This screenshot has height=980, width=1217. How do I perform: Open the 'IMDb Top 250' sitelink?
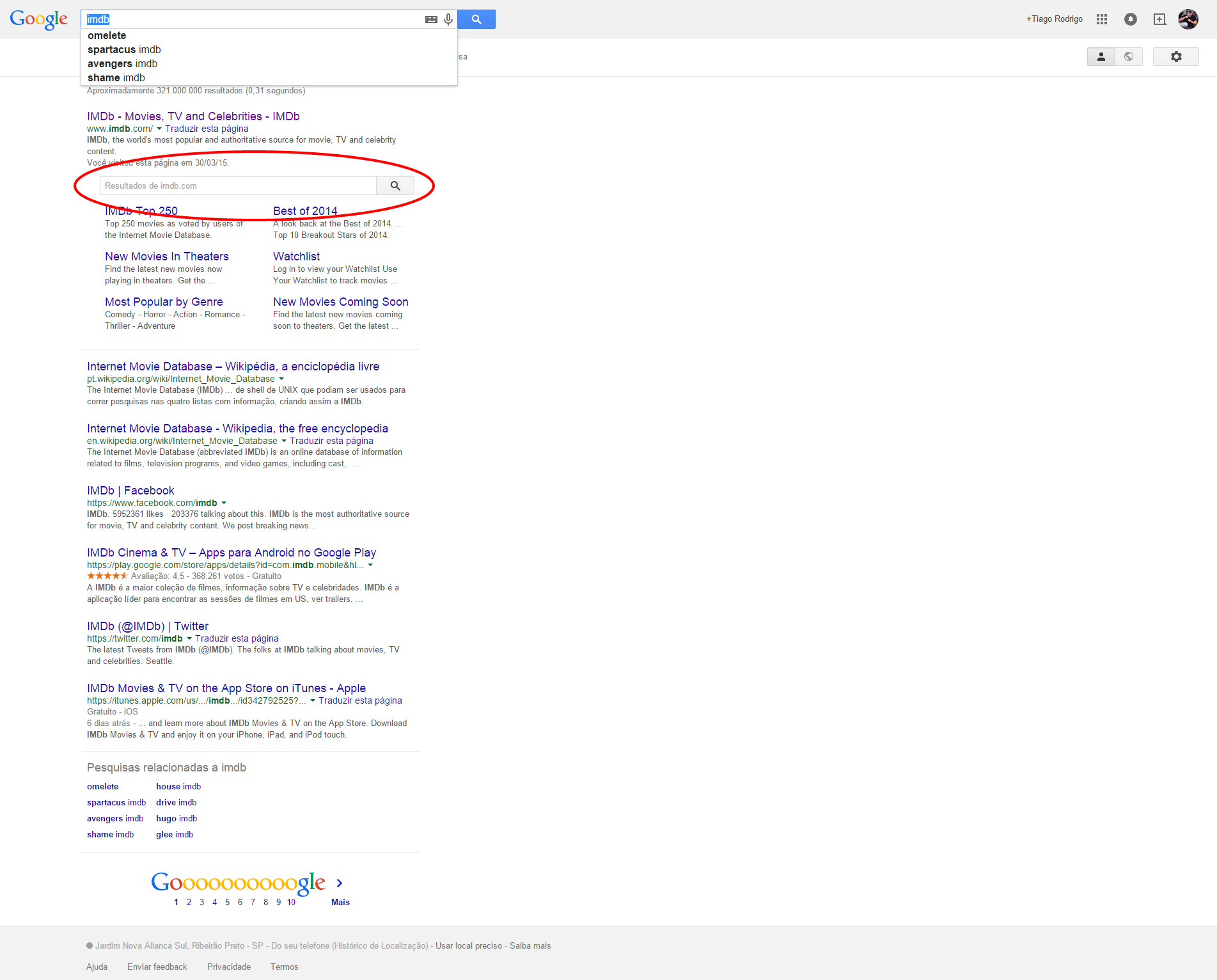[x=141, y=211]
